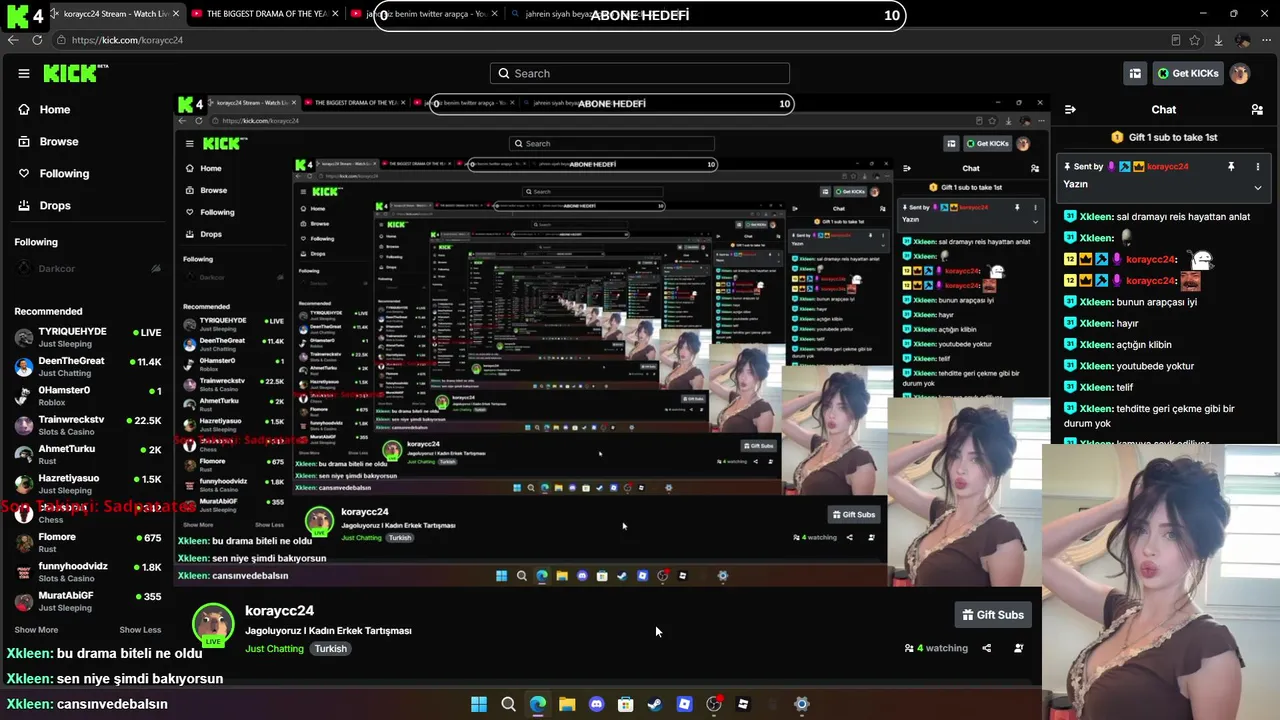Click the "Gift 1 sub to take 1st" banner
1280x720 pixels.
(x=1164, y=137)
